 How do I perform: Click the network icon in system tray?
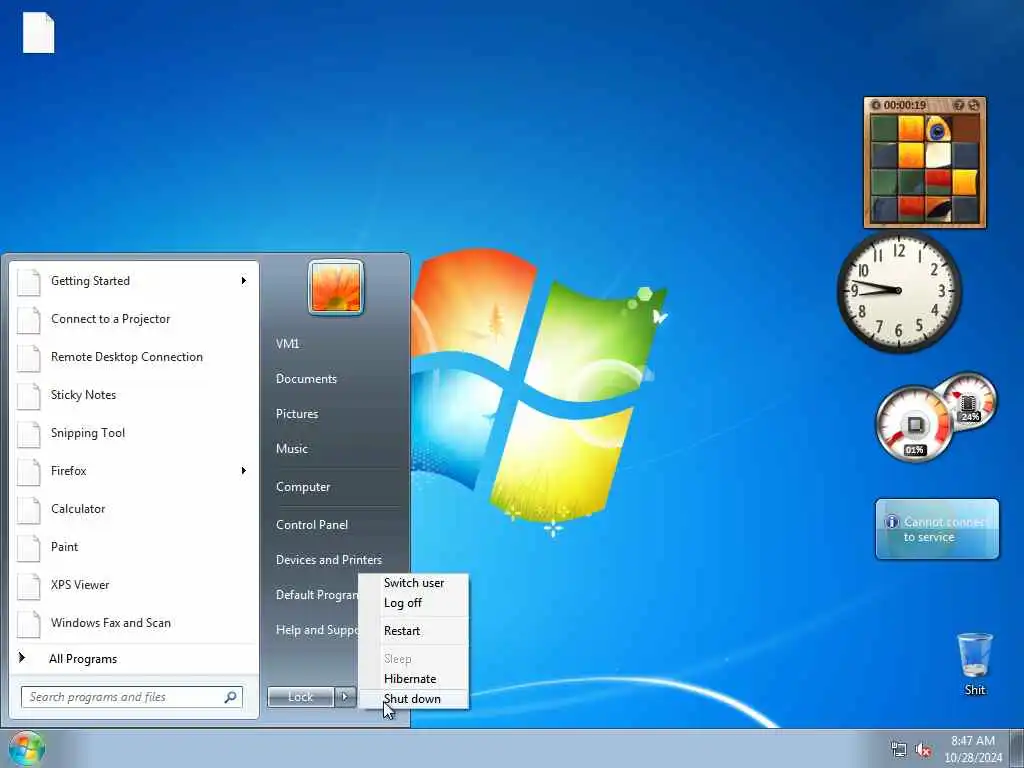click(x=899, y=750)
